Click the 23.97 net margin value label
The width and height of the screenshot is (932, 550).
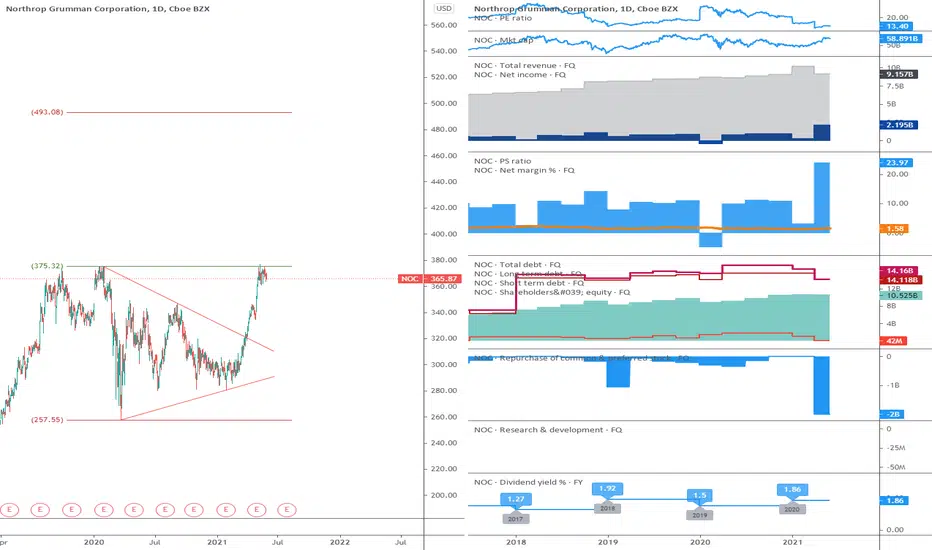click(896, 162)
